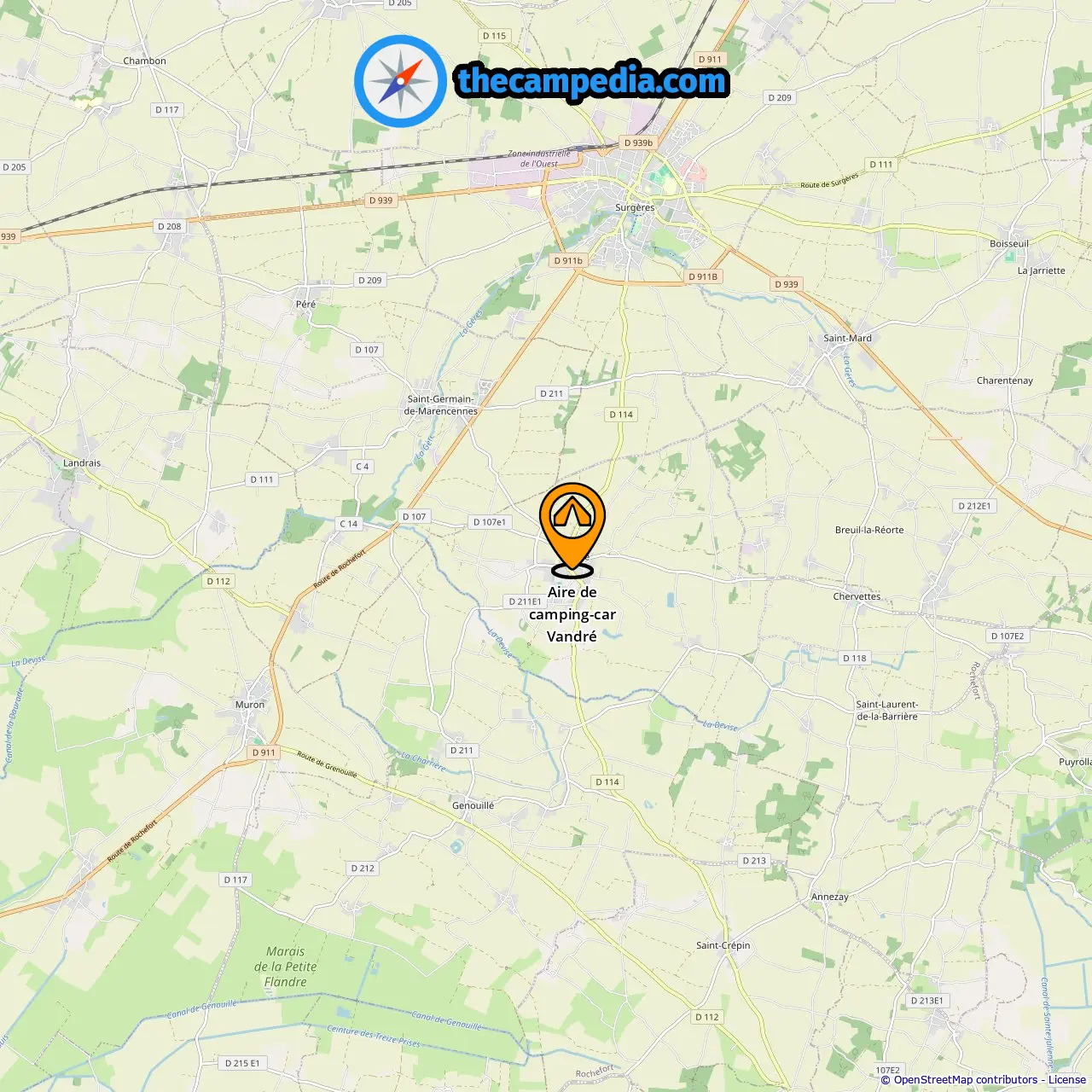Click the D 107e1 road shield
The width and height of the screenshot is (1092, 1092).
tap(490, 522)
